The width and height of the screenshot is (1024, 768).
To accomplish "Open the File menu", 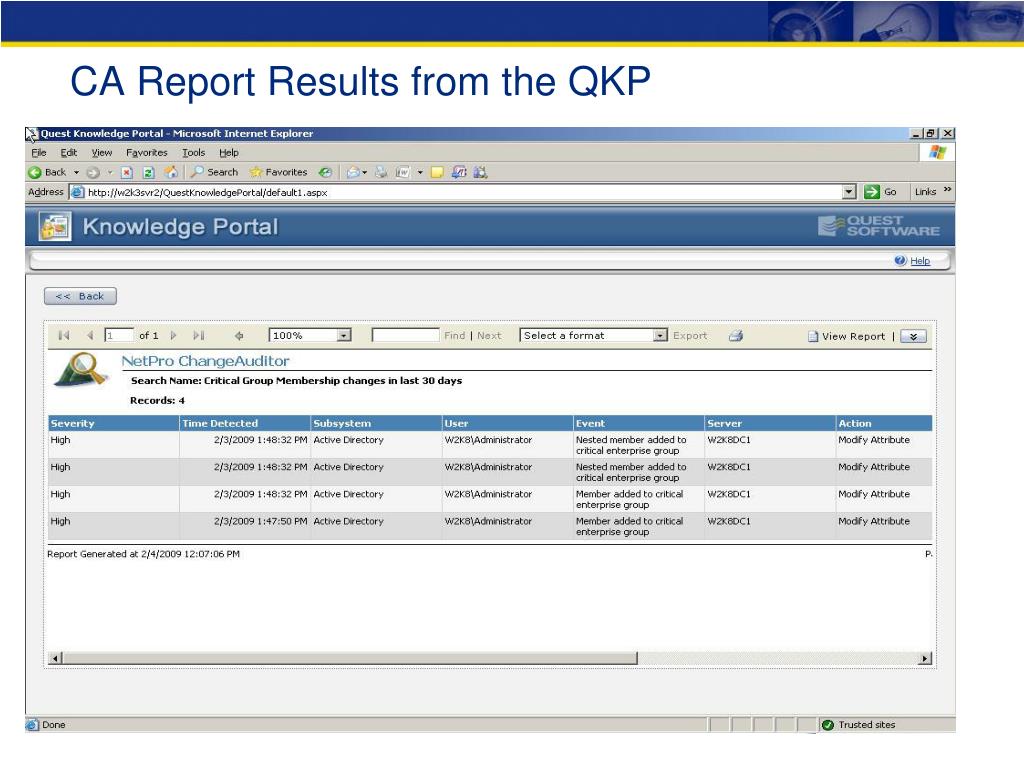I will (x=39, y=153).
